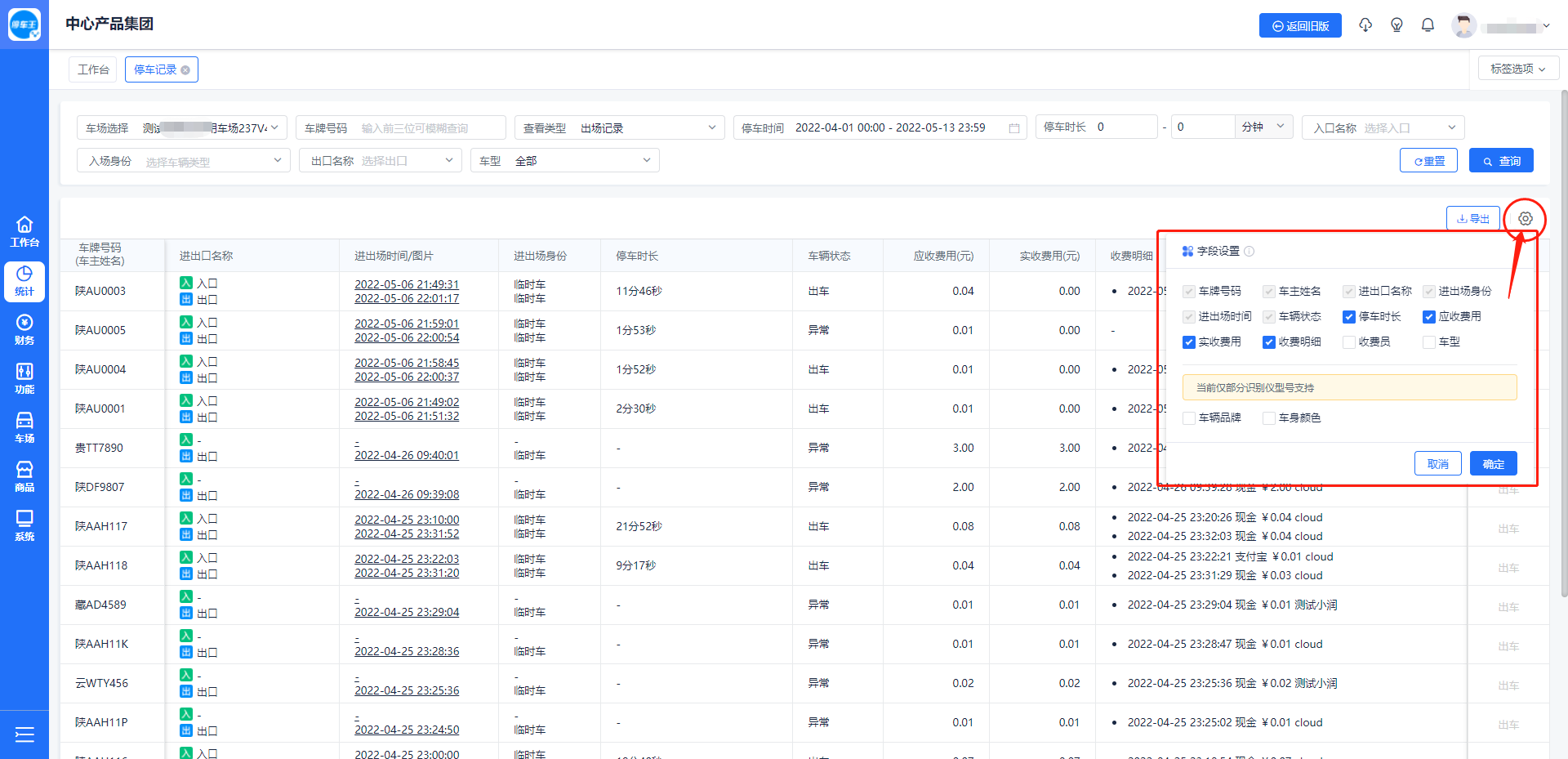Close the 停车记录 tab with its x icon
The image size is (1568, 759).
[185, 70]
